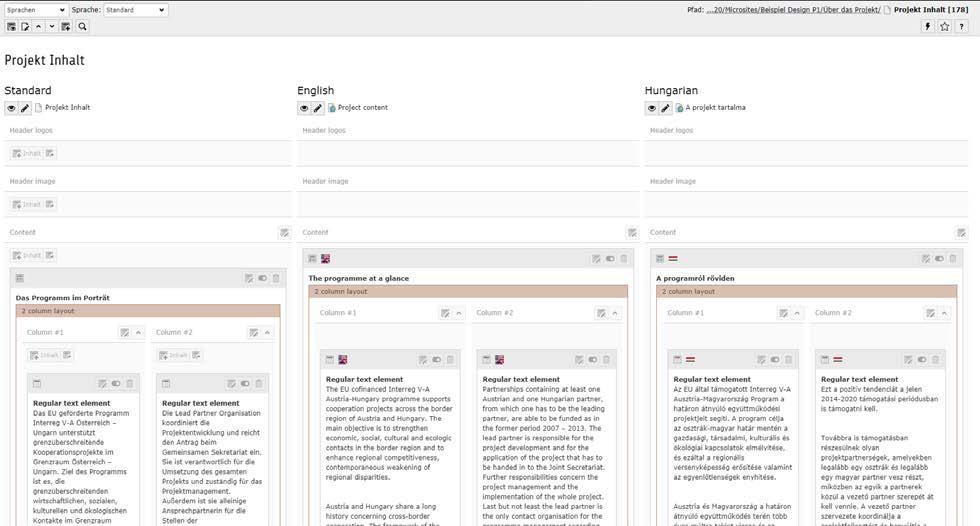Collapse Column #2 in Standard layout
Image resolution: width=980 pixels, height=526 pixels.
click(x=267, y=332)
